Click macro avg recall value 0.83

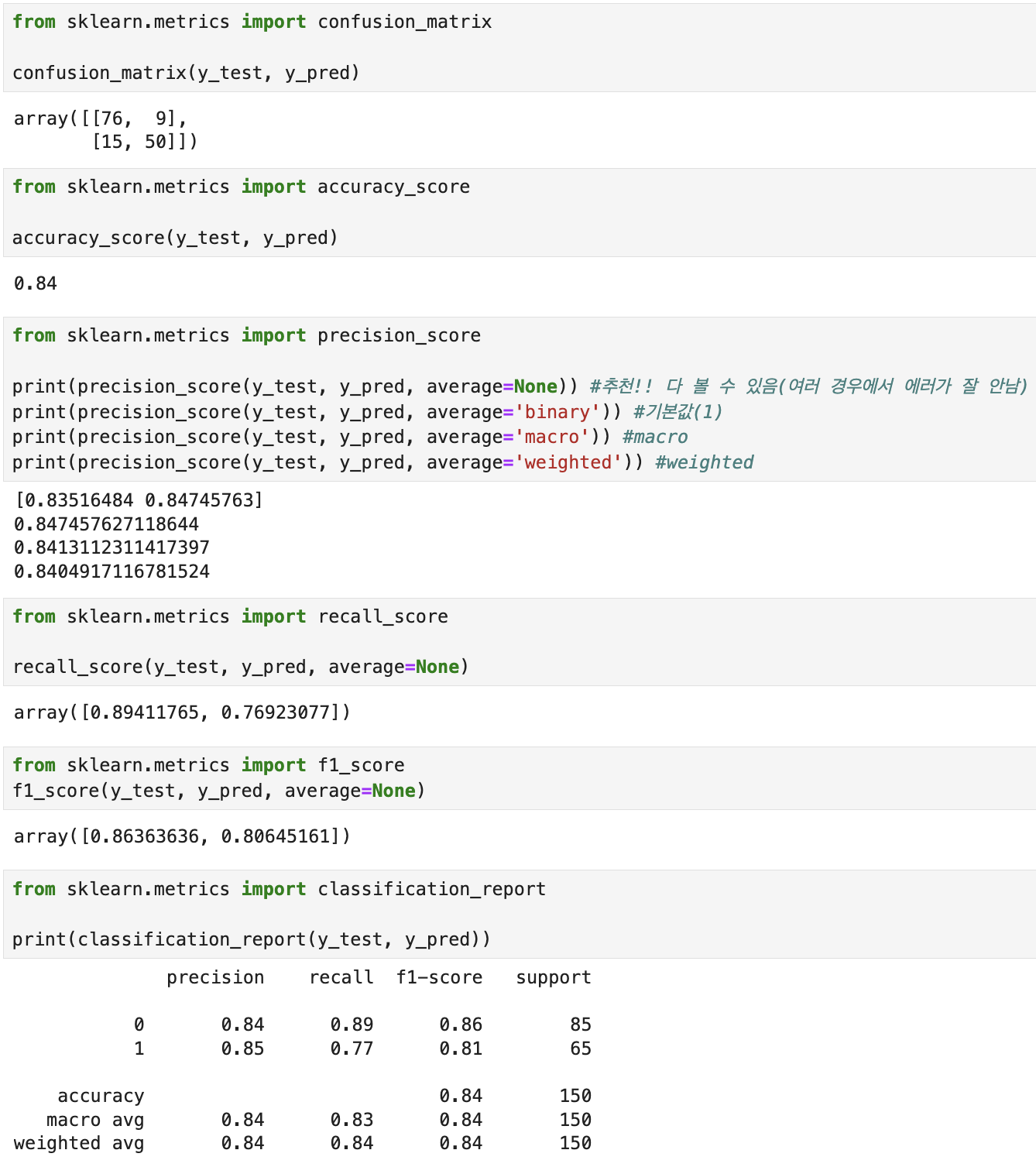click(x=352, y=1120)
